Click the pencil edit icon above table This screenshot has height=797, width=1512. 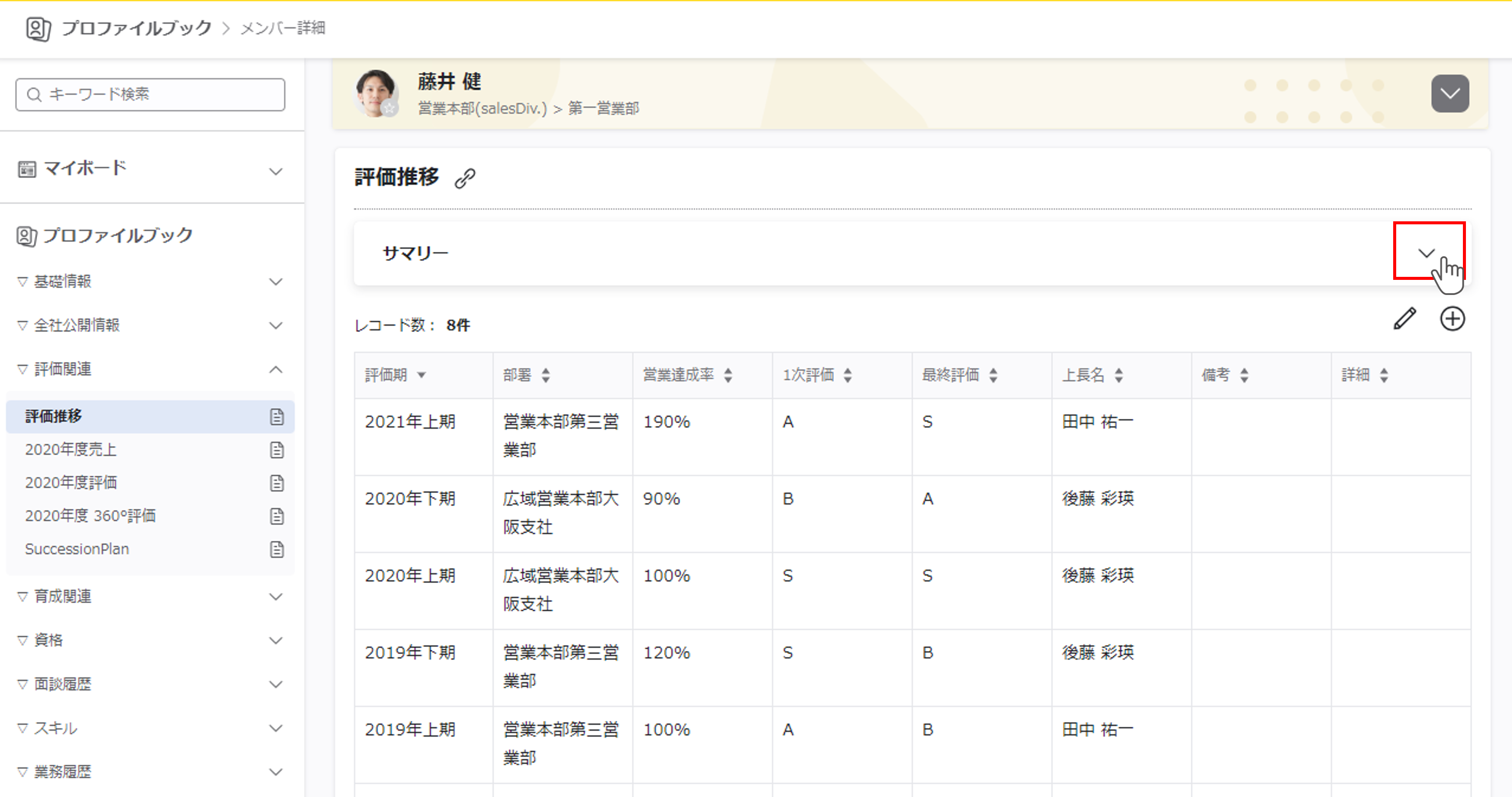[1405, 319]
